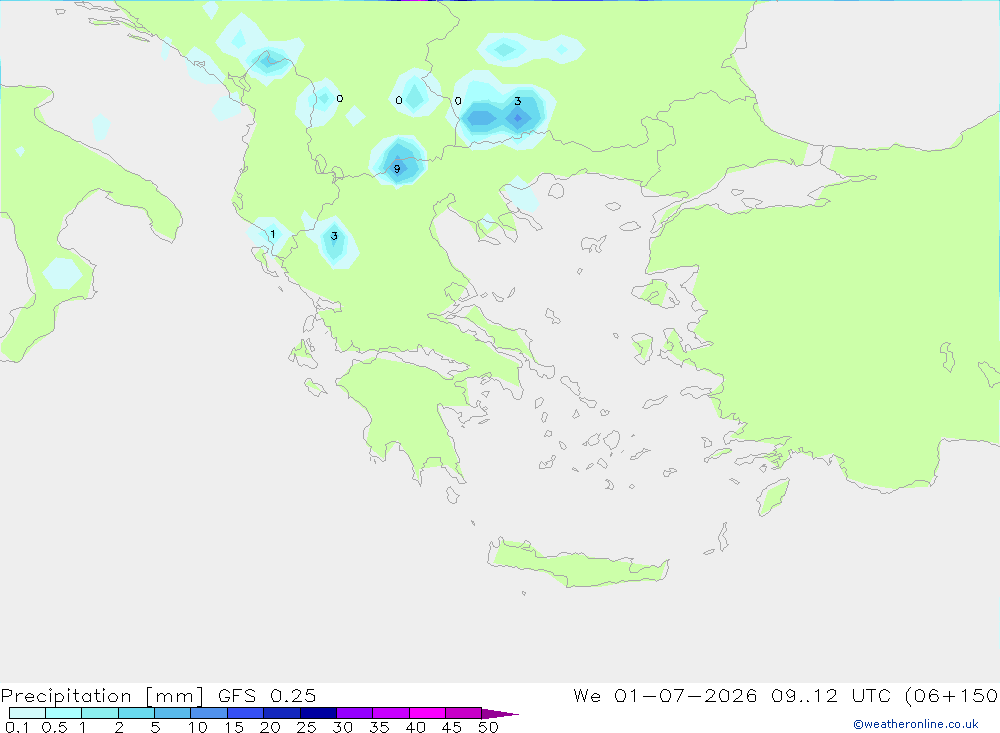Click the legend label '30'
The height and width of the screenshot is (733, 1000).
(342, 727)
